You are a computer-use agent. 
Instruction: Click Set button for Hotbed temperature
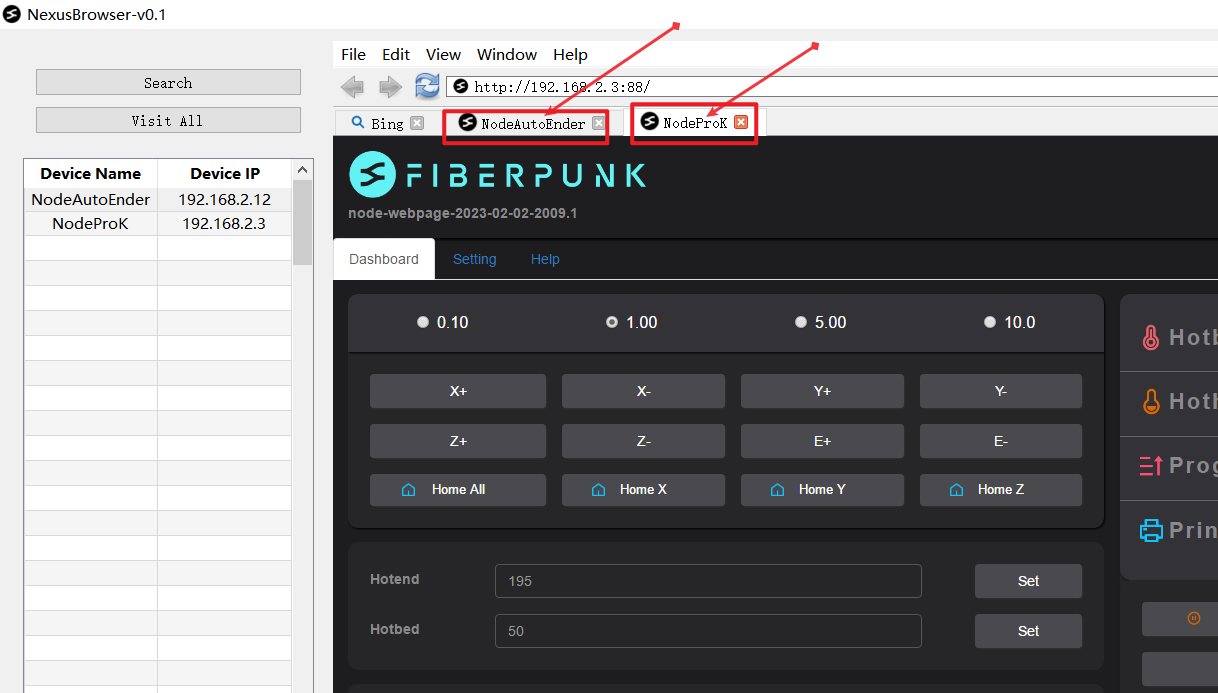pos(1028,631)
